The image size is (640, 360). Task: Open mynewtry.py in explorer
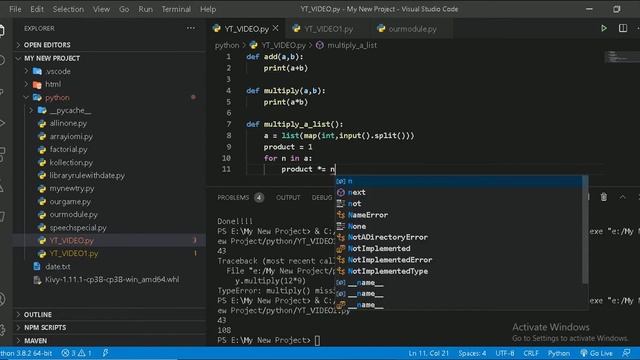coord(110,189)
